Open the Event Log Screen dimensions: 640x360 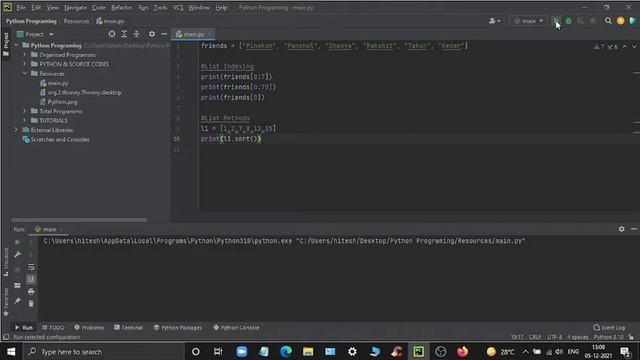[609, 327]
